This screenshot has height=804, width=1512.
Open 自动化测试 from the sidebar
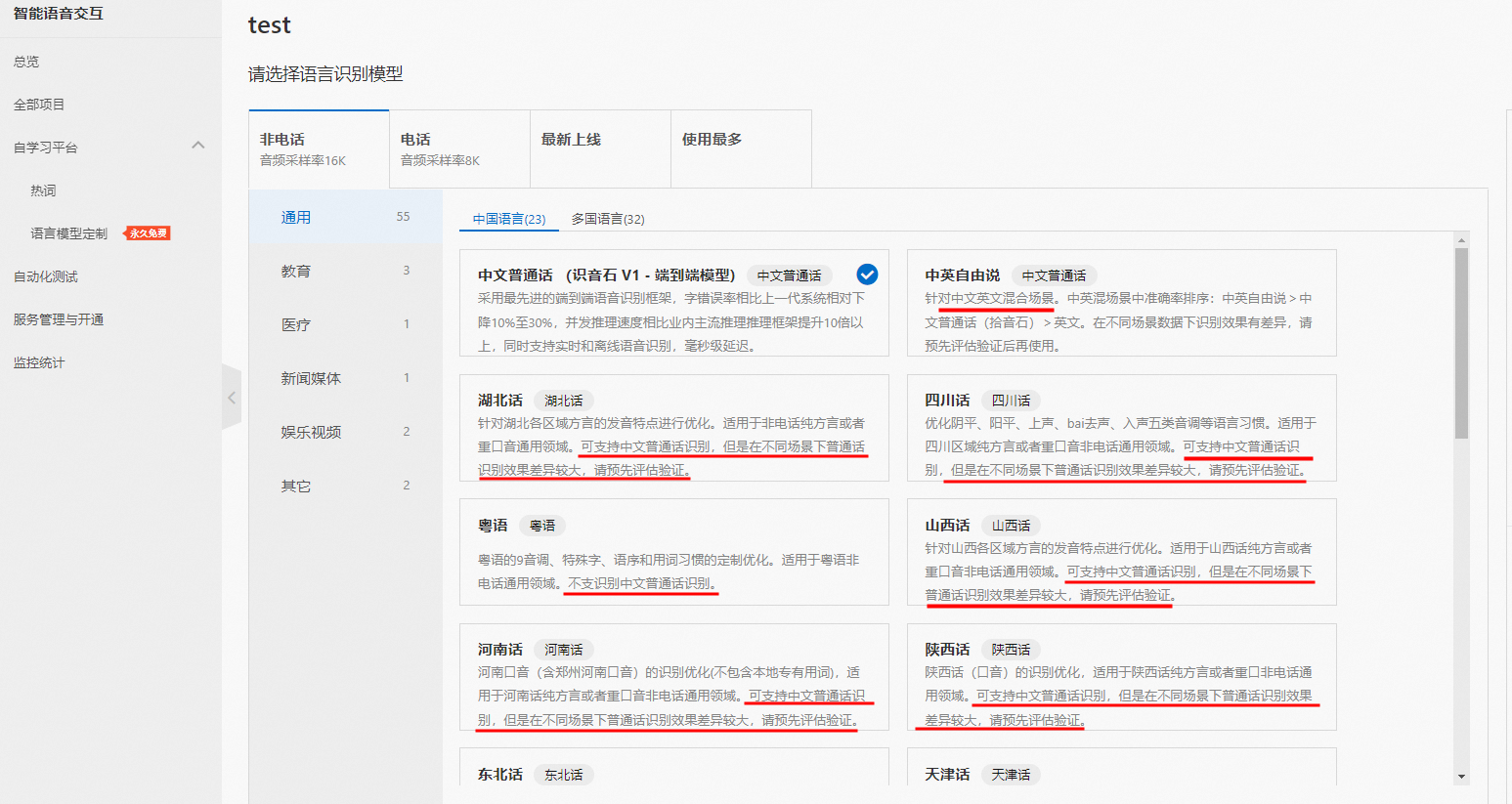[46, 276]
